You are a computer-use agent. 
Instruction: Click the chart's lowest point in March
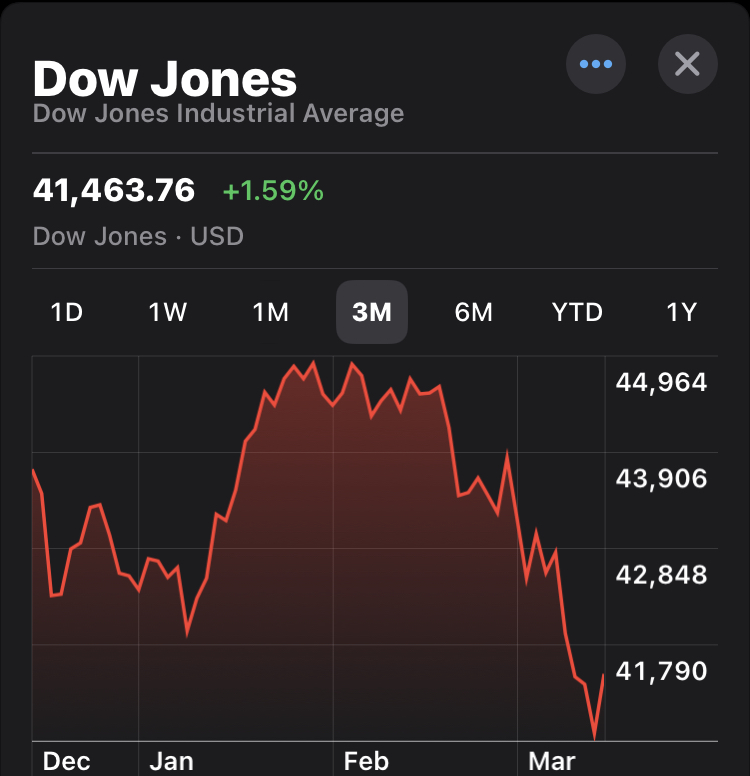point(595,738)
